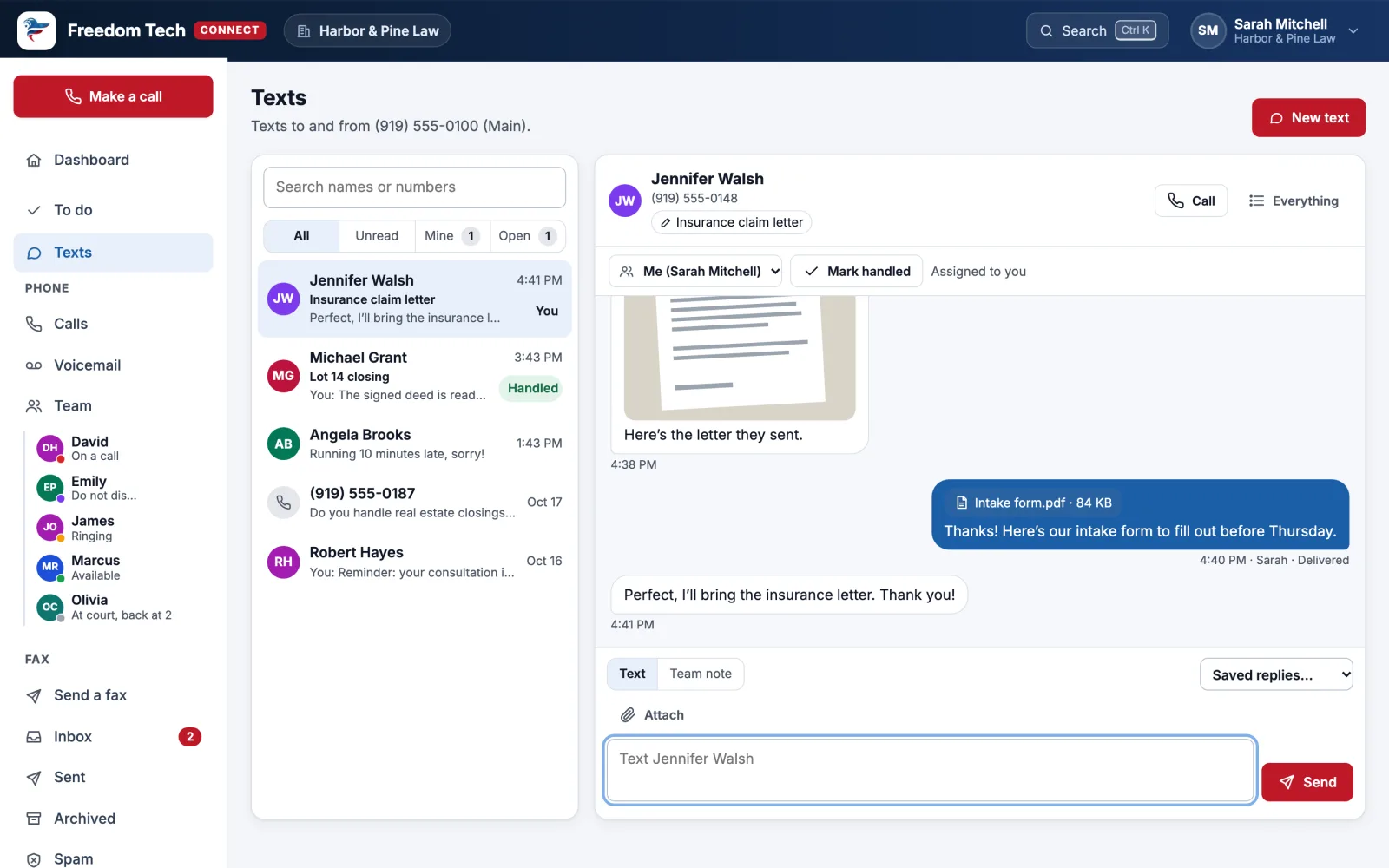Click David's DH team avatar
The width and height of the screenshot is (1389, 868).
click(x=50, y=448)
